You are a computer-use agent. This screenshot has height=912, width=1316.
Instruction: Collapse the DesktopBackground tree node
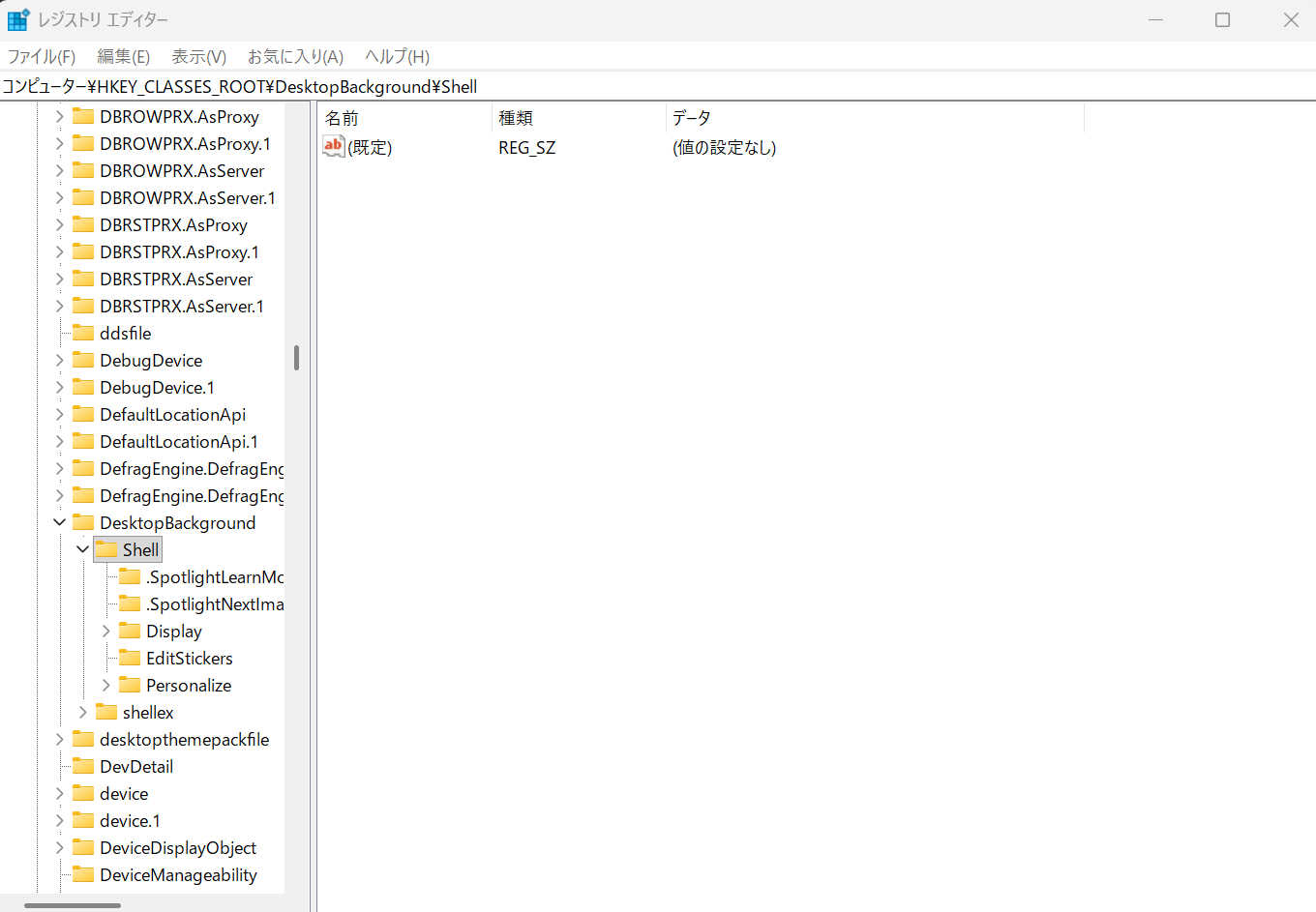coord(60,523)
